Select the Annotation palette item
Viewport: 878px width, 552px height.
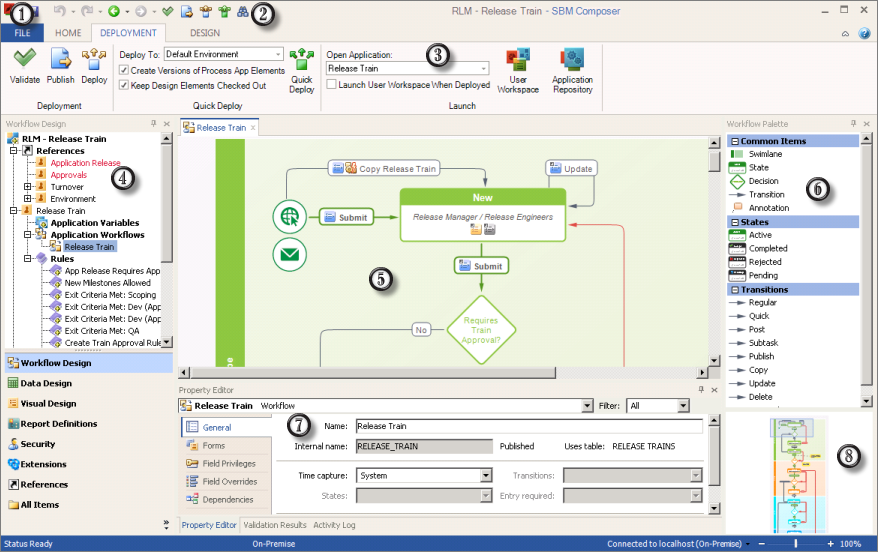(x=769, y=208)
